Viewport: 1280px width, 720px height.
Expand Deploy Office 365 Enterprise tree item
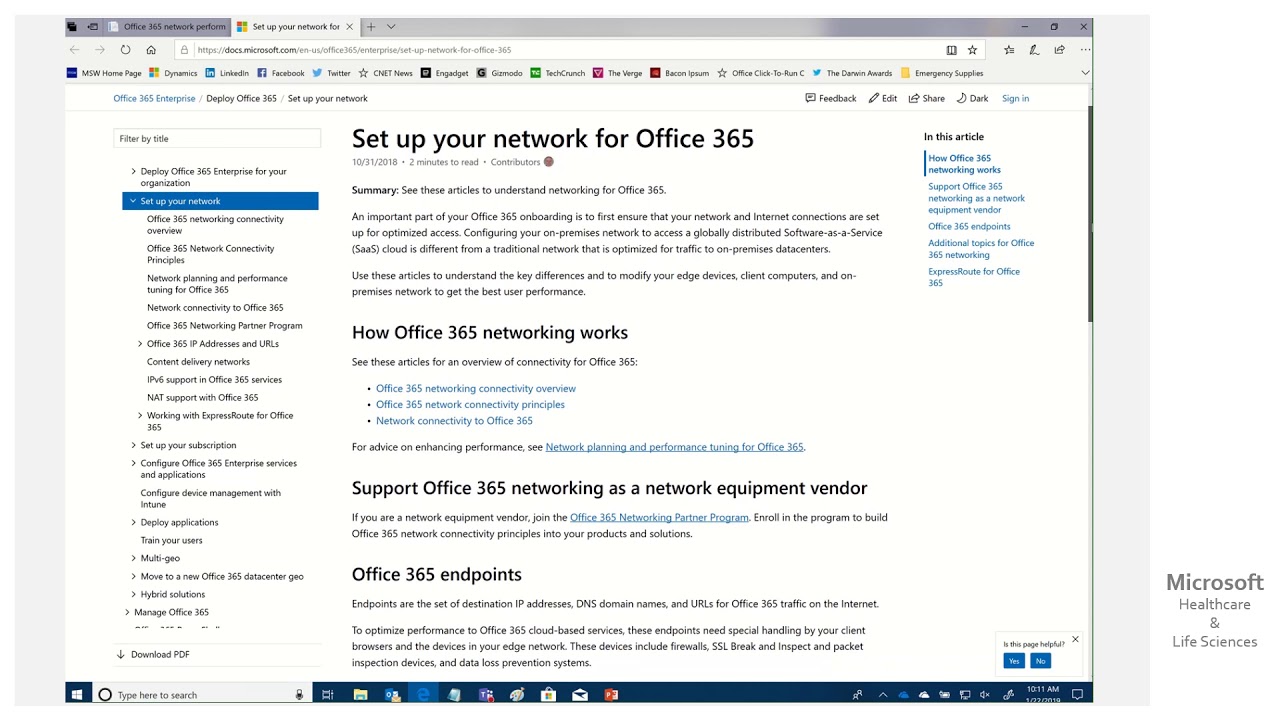134,171
